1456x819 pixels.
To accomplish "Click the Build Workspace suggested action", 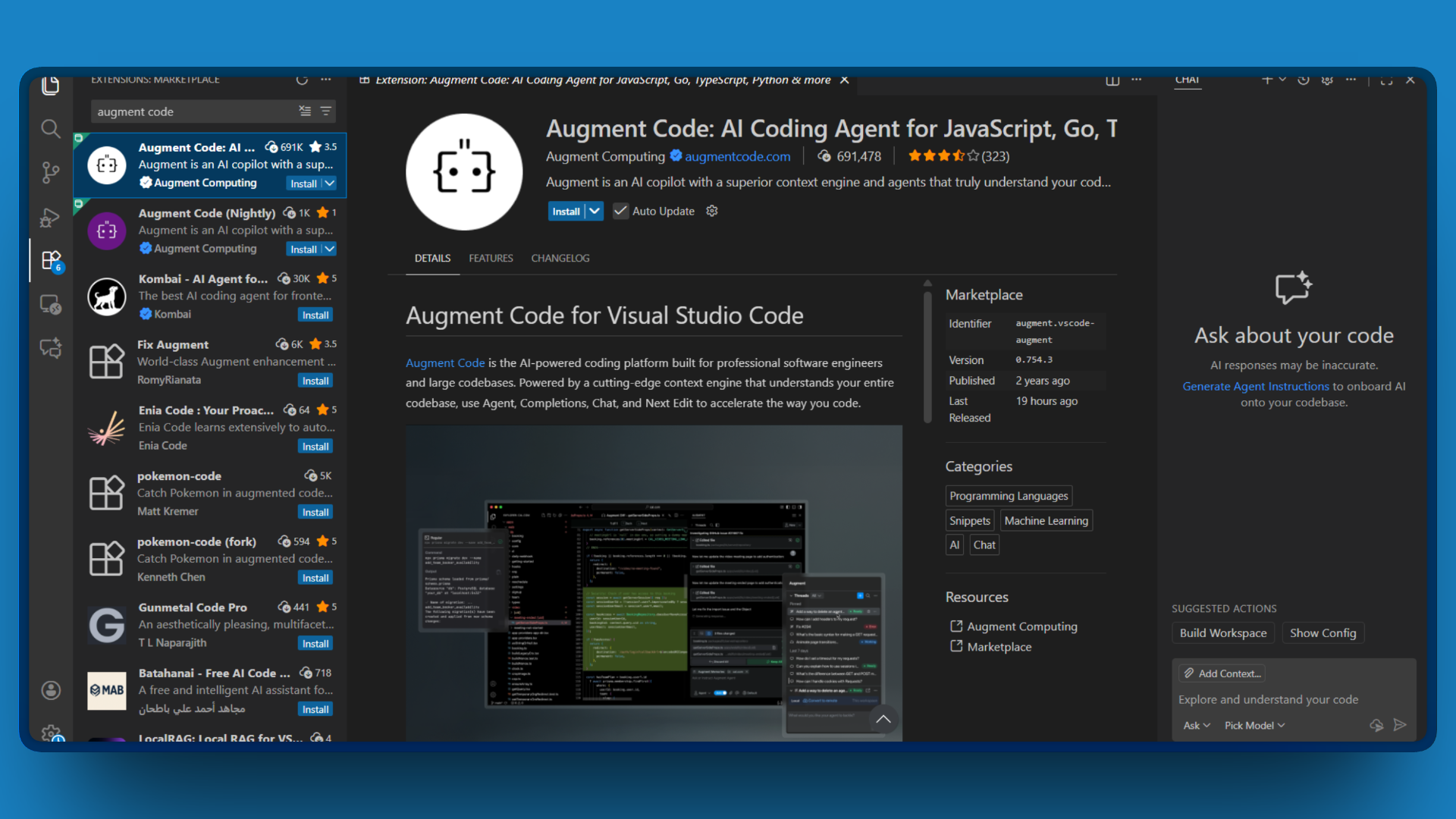I will pyautogui.click(x=1222, y=632).
